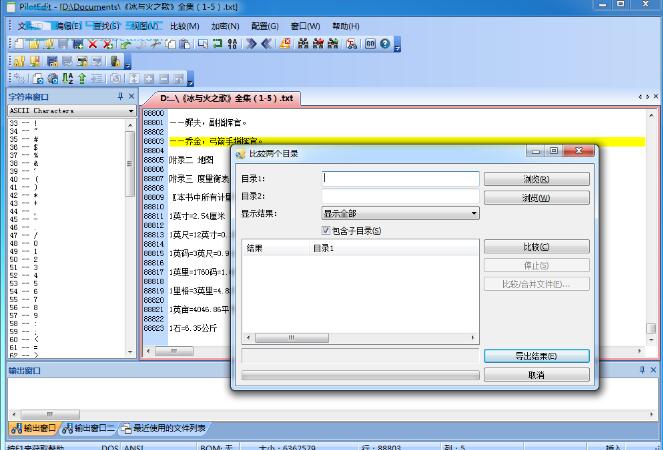Open Help via blue question mark icon

pyautogui.click(x=385, y=44)
